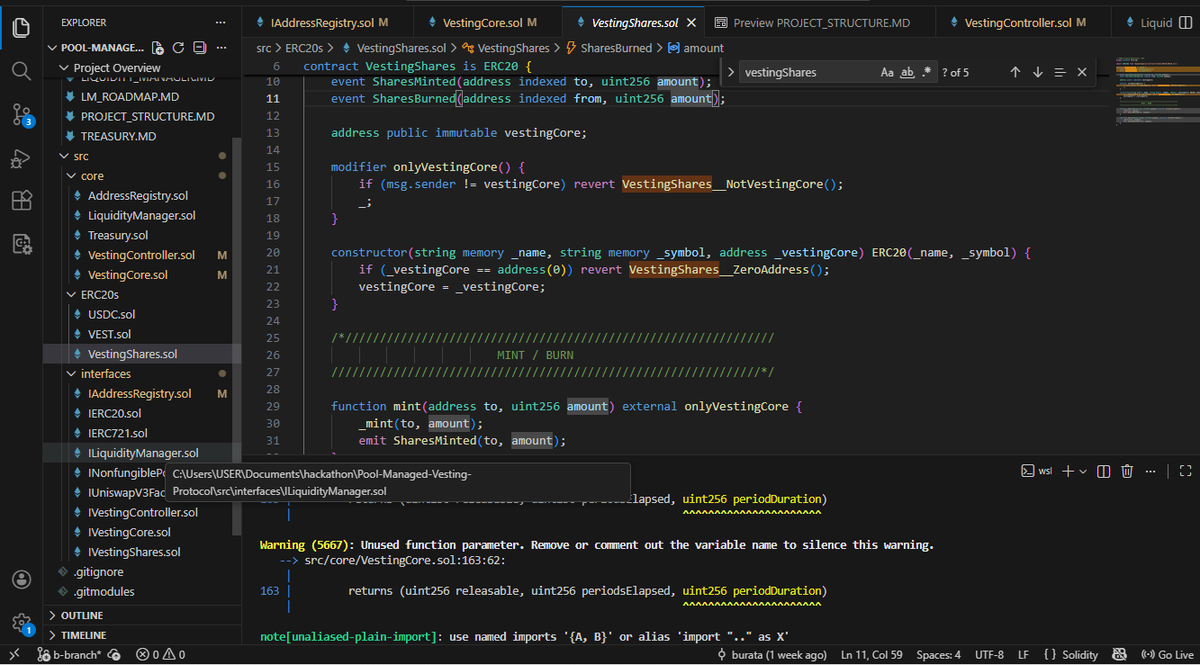Click Go Live in the status bar
This screenshot has height=665, width=1200.
pyautogui.click(x=1166, y=655)
